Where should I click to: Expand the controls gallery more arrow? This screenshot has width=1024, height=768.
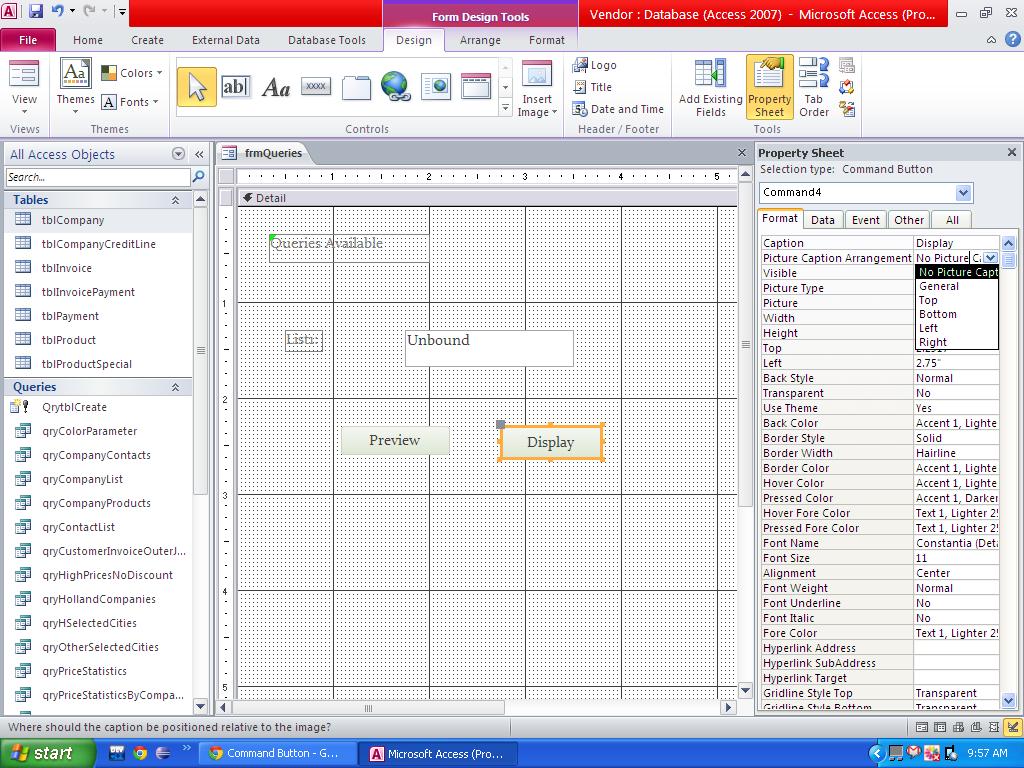[505, 108]
